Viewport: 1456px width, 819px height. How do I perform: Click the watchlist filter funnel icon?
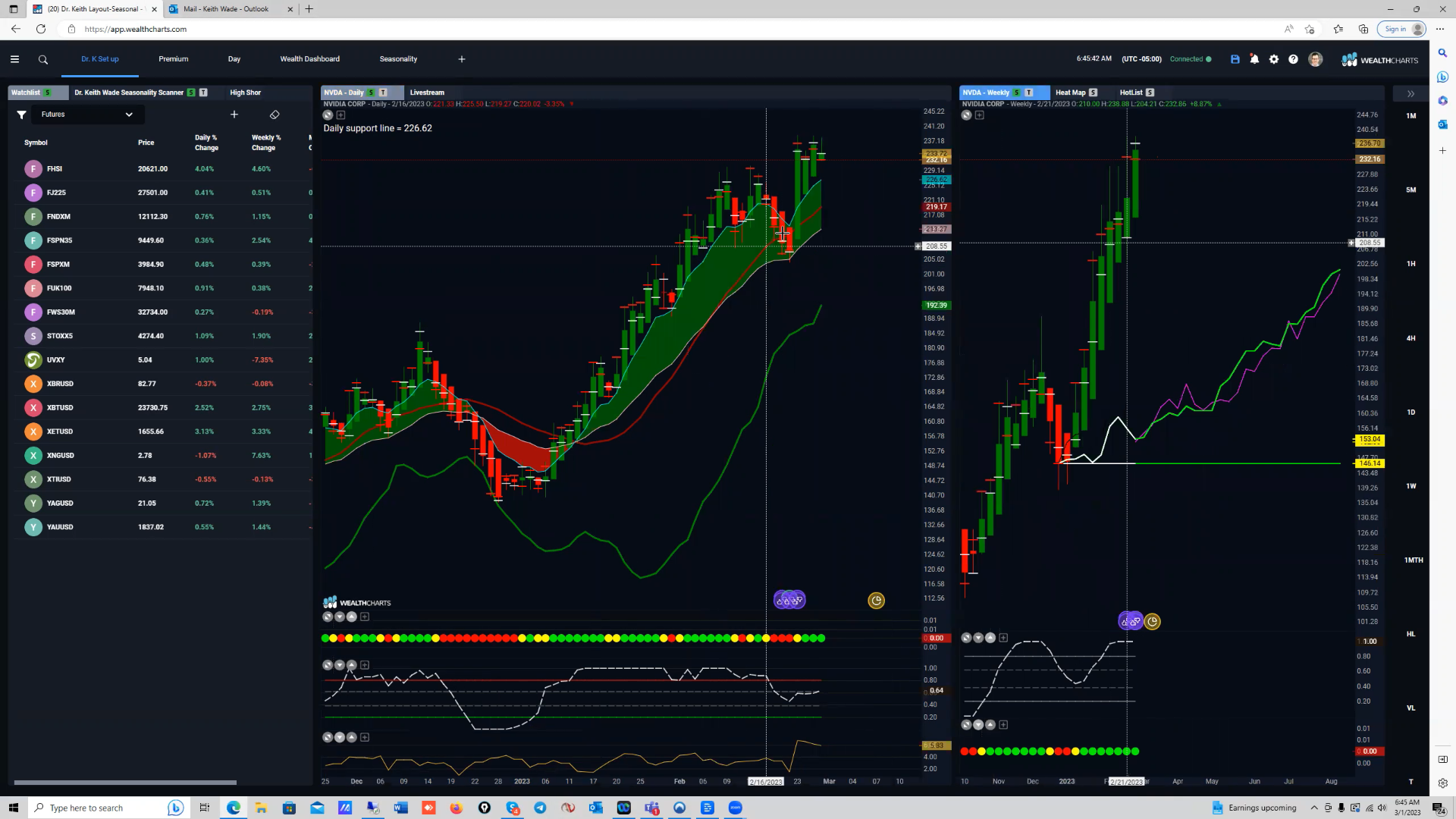point(22,115)
